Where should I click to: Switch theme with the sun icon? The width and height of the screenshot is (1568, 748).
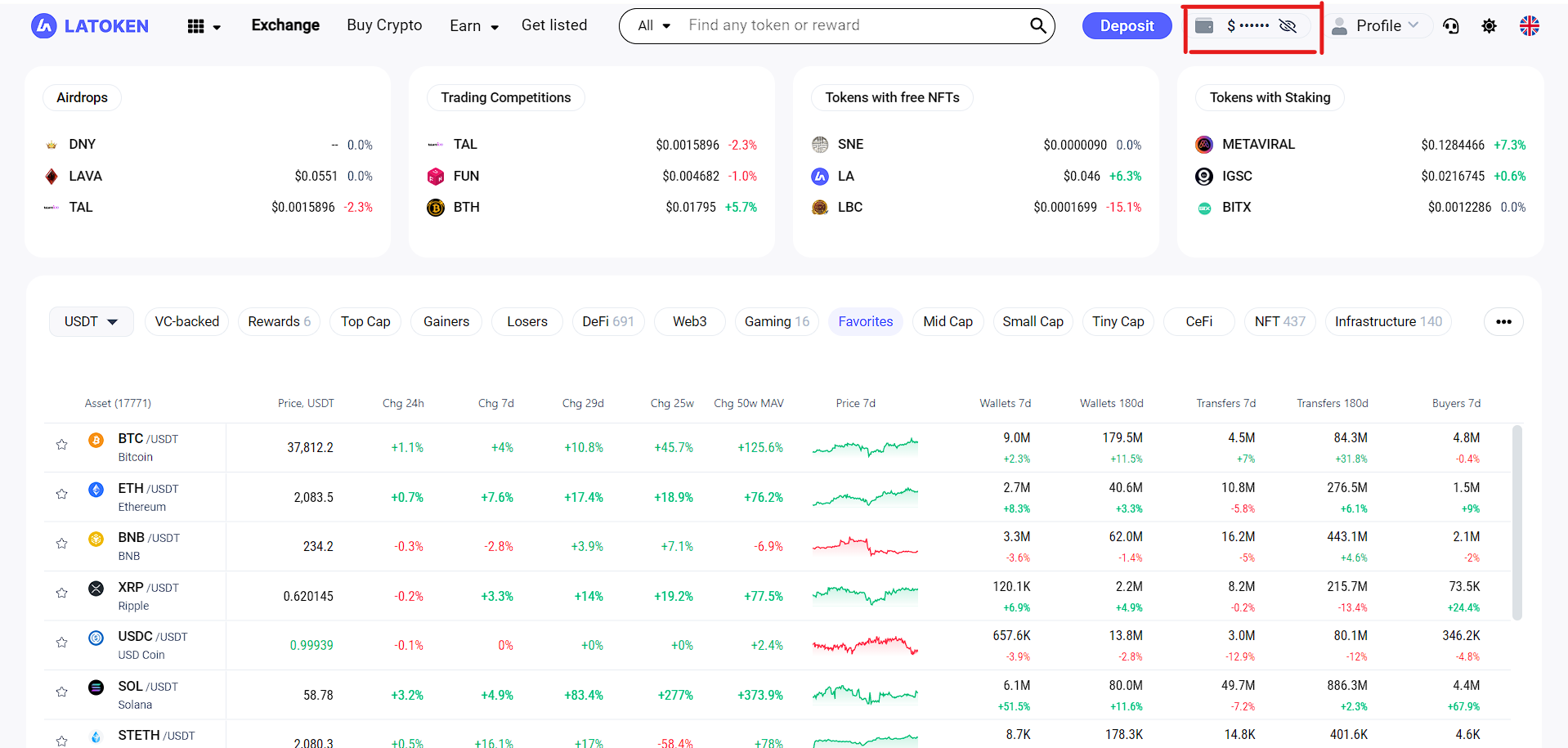(x=1490, y=26)
